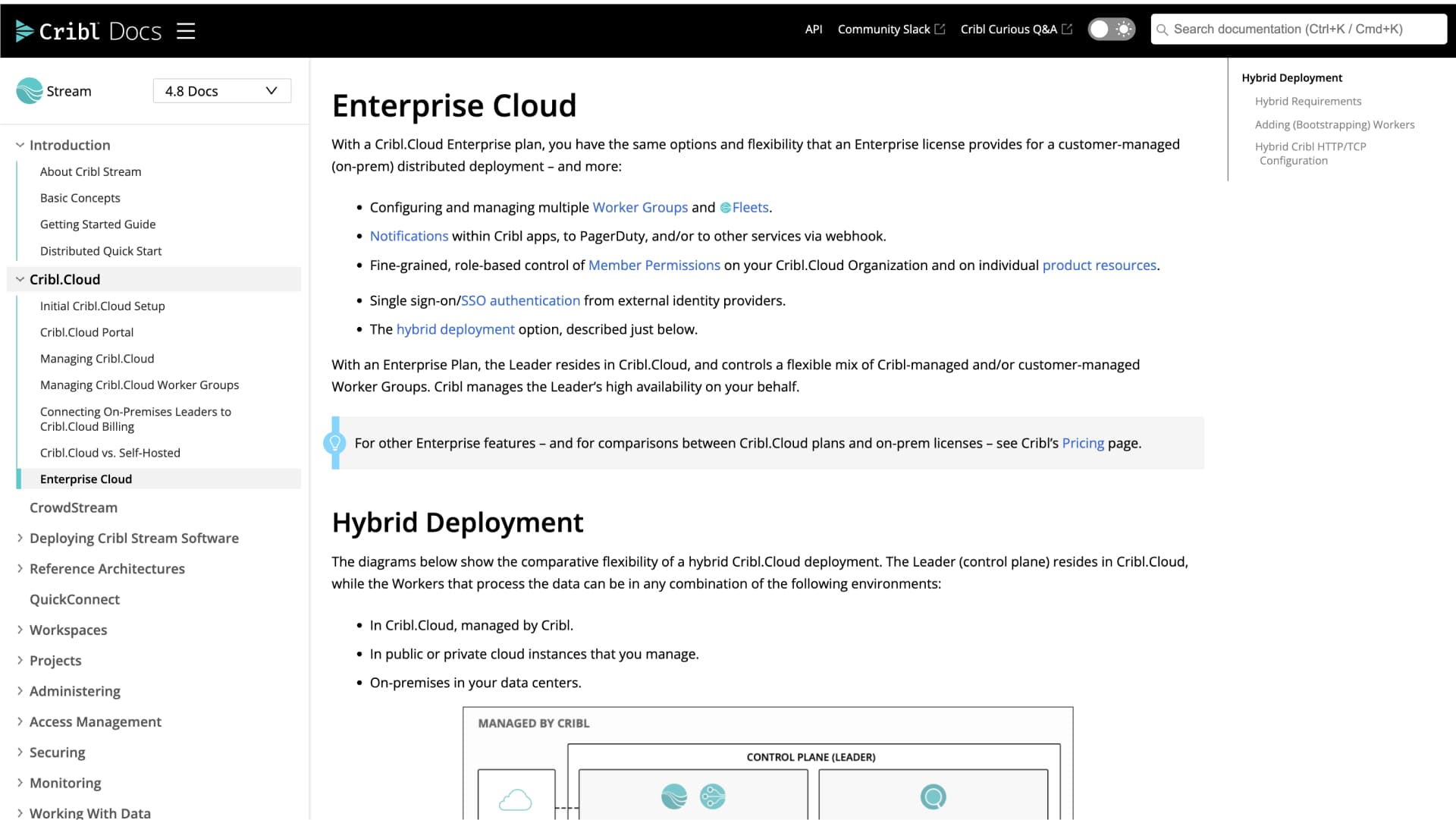1456x820 pixels.
Task: Click the Cribl Docs logo
Action: pos(89,30)
